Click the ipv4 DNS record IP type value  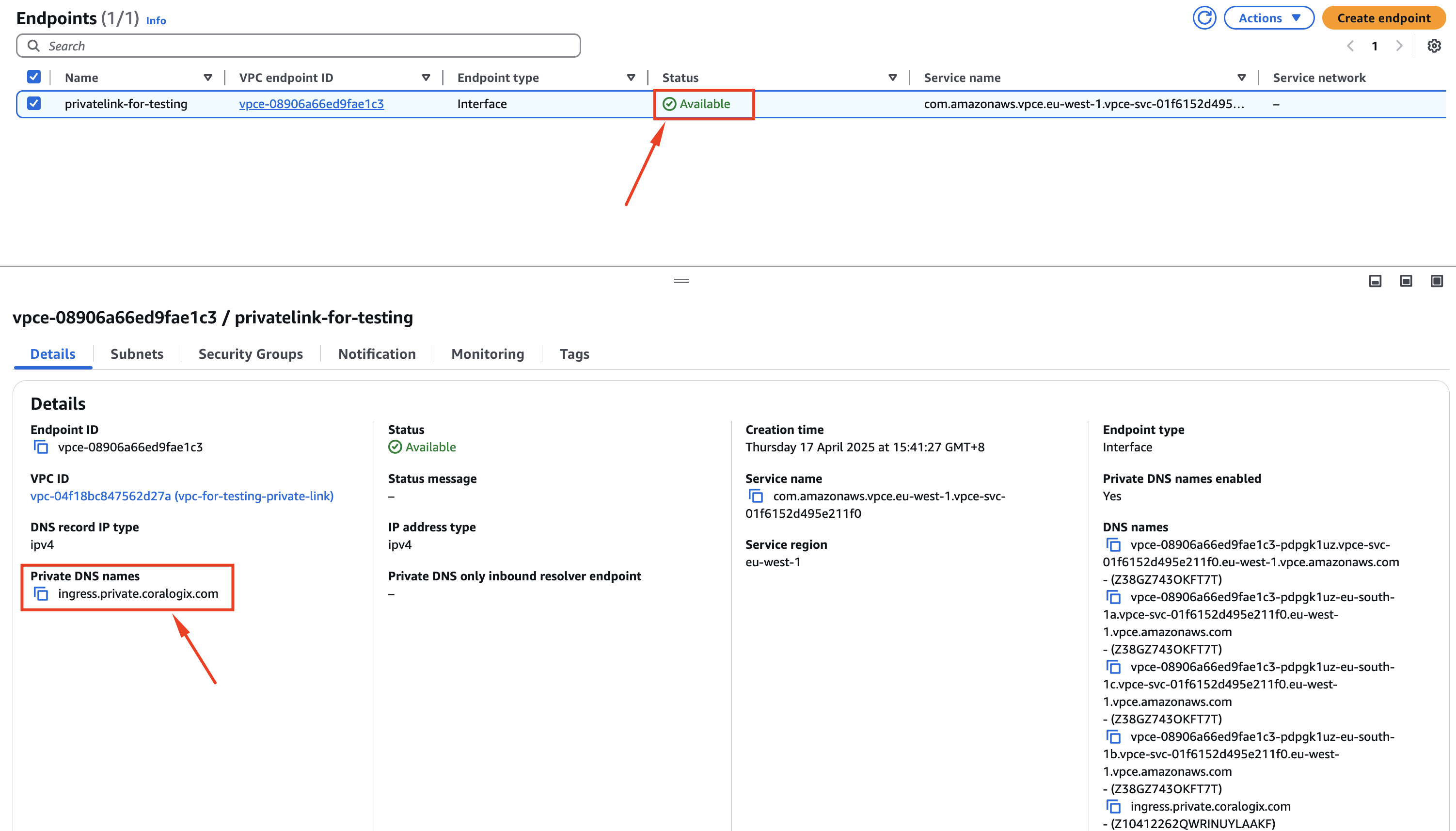[x=42, y=544]
